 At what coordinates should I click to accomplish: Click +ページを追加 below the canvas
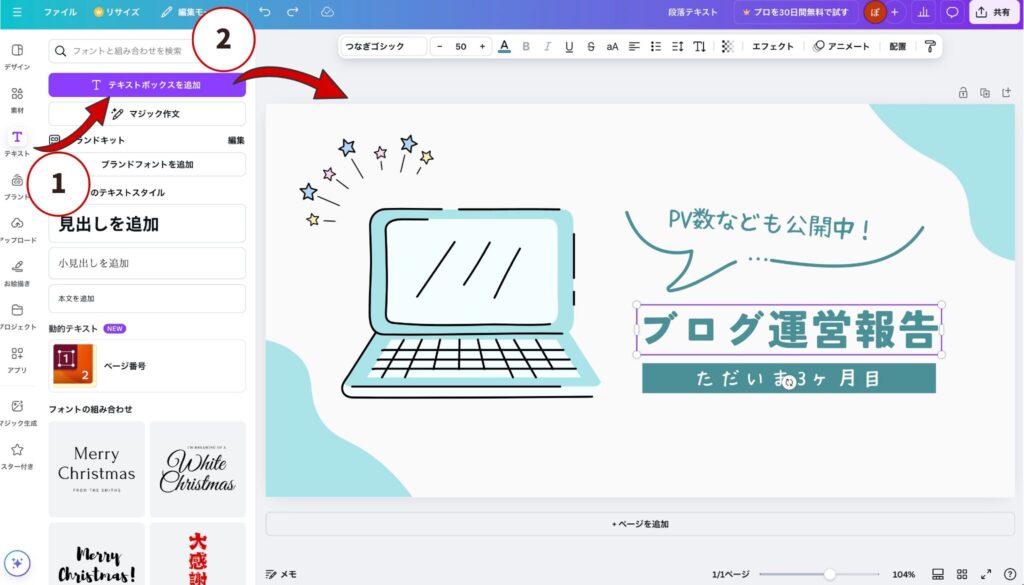640,524
